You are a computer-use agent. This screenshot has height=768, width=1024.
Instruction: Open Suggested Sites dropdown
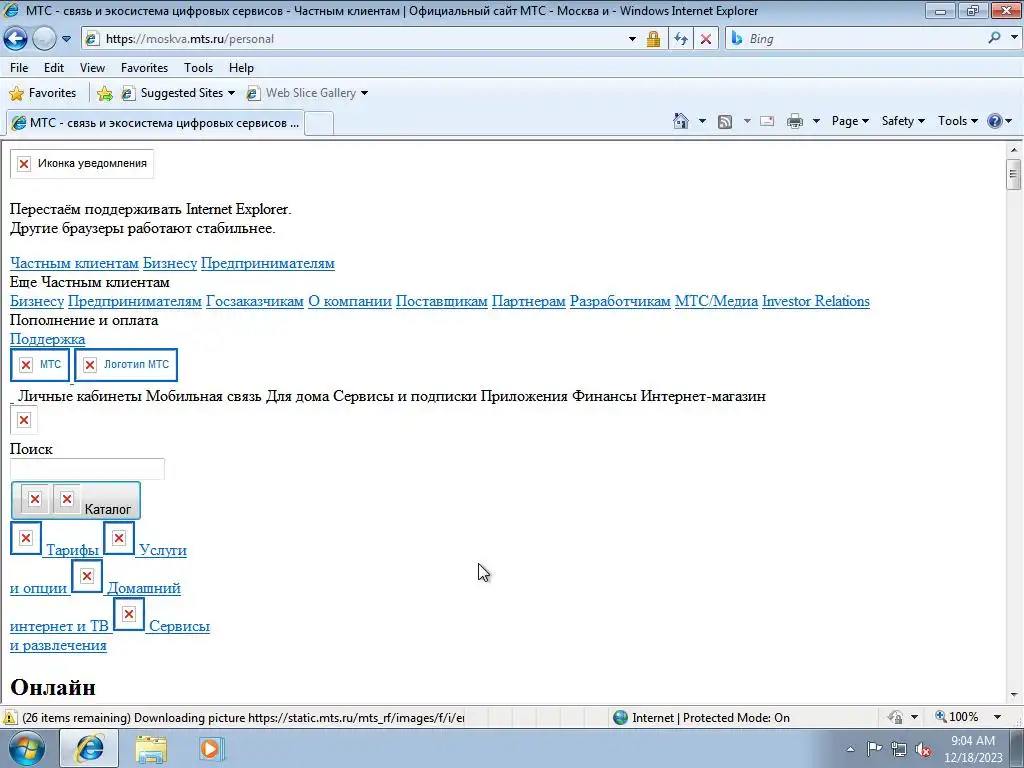tap(178, 93)
